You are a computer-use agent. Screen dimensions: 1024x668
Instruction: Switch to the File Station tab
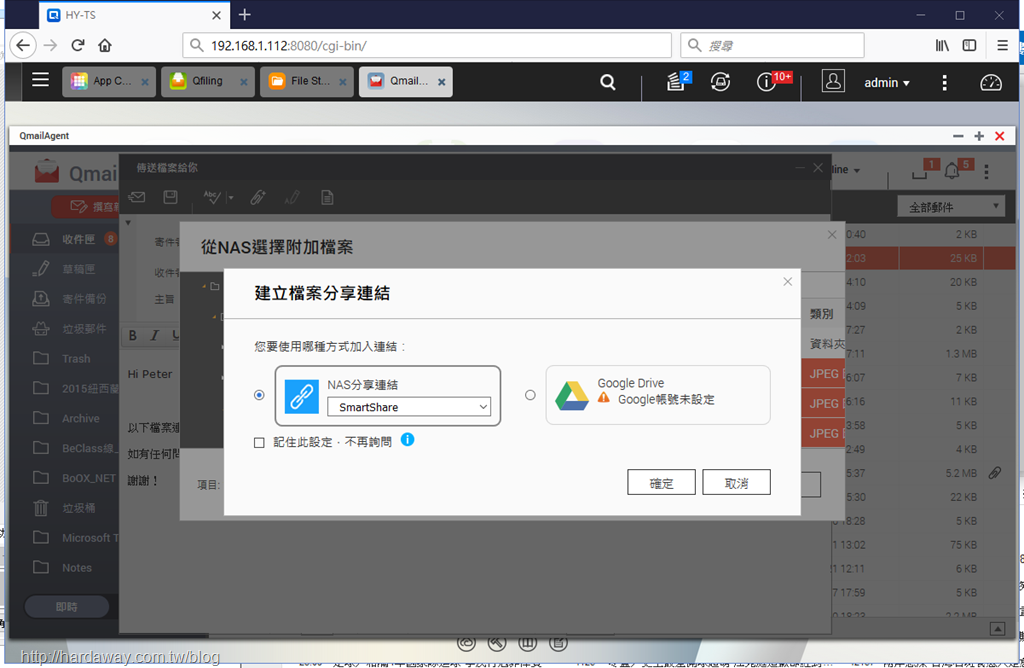tap(306, 82)
